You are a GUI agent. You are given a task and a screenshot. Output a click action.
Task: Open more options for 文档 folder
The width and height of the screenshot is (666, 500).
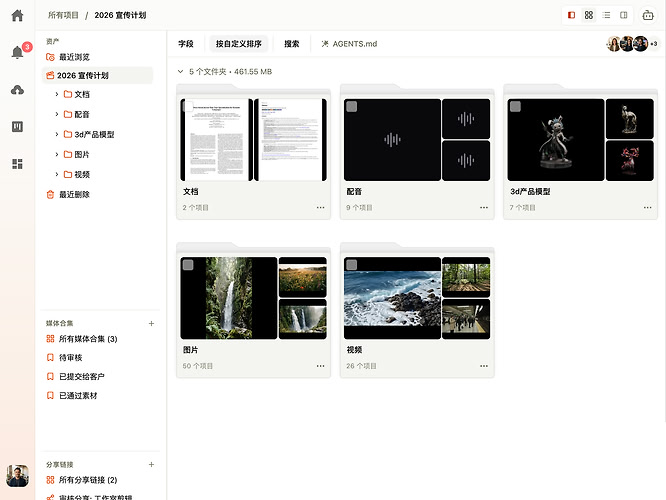320,208
